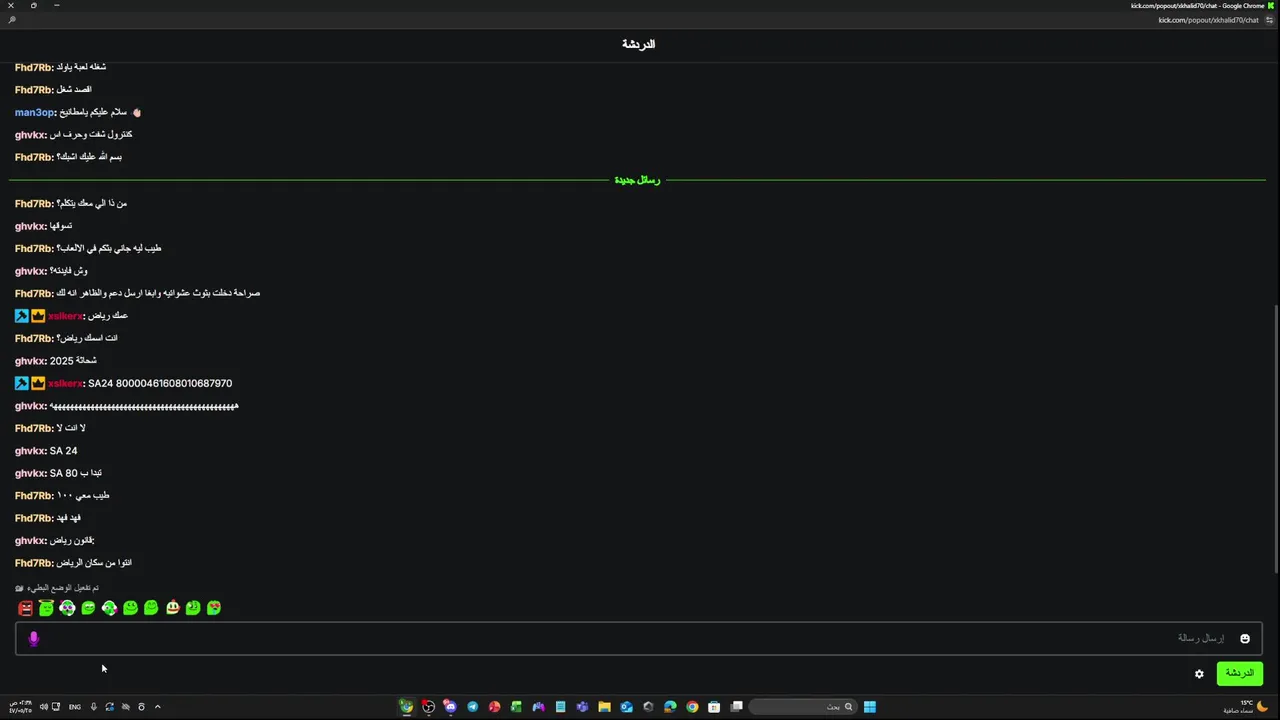Insert the angry red emote
This screenshot has width=1280, height=720.
(25, 608)
